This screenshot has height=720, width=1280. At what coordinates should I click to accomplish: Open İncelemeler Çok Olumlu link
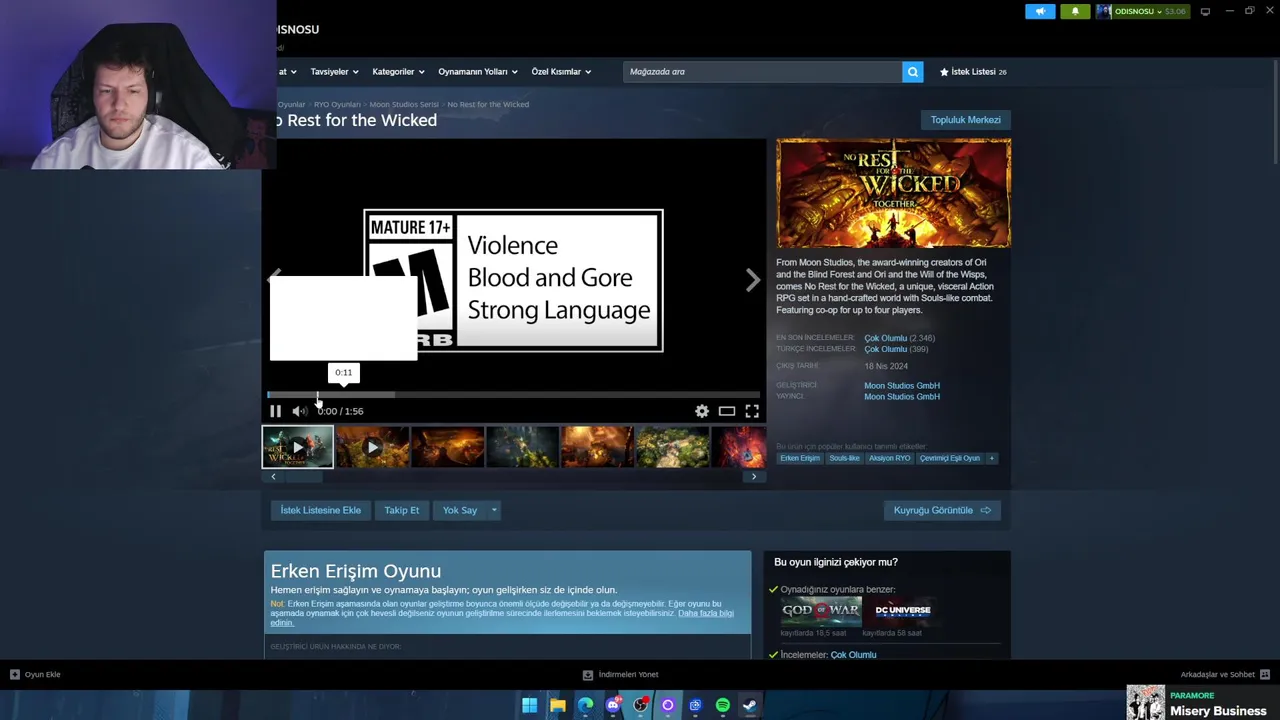[853, 655]
